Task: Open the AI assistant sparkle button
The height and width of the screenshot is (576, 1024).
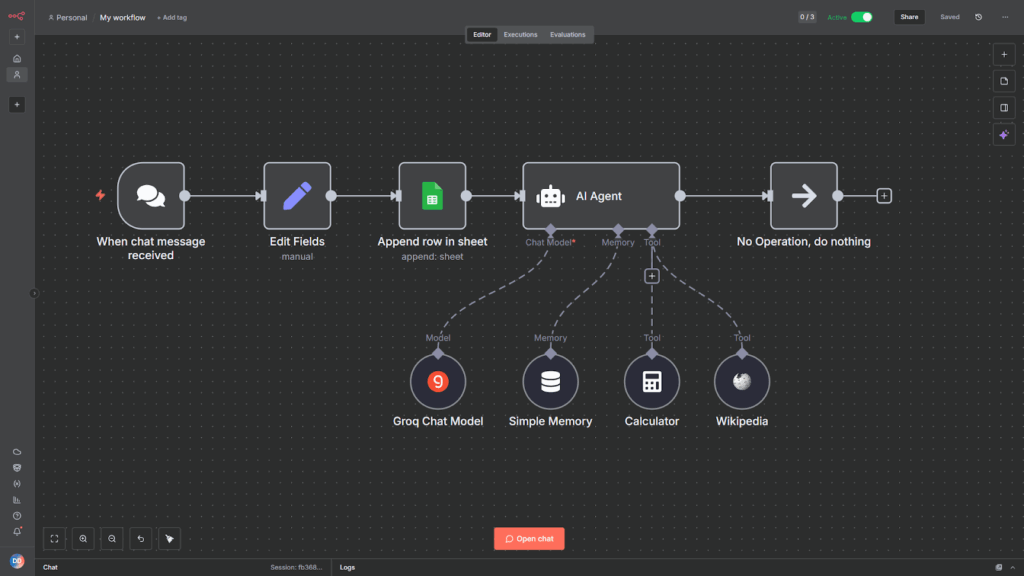Action: [x=1004, y=135]
